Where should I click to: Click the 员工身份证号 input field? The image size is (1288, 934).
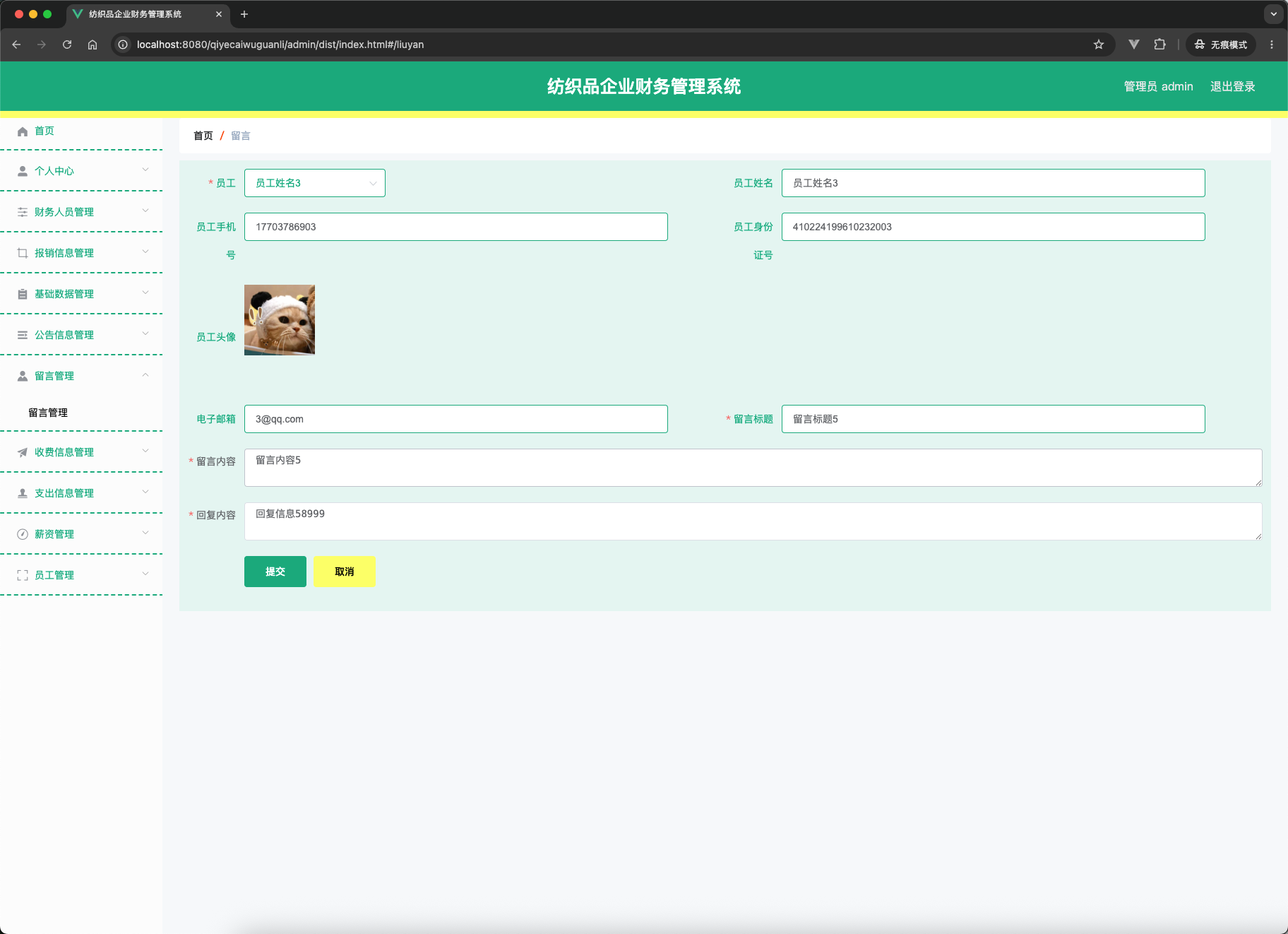(994, 227)
